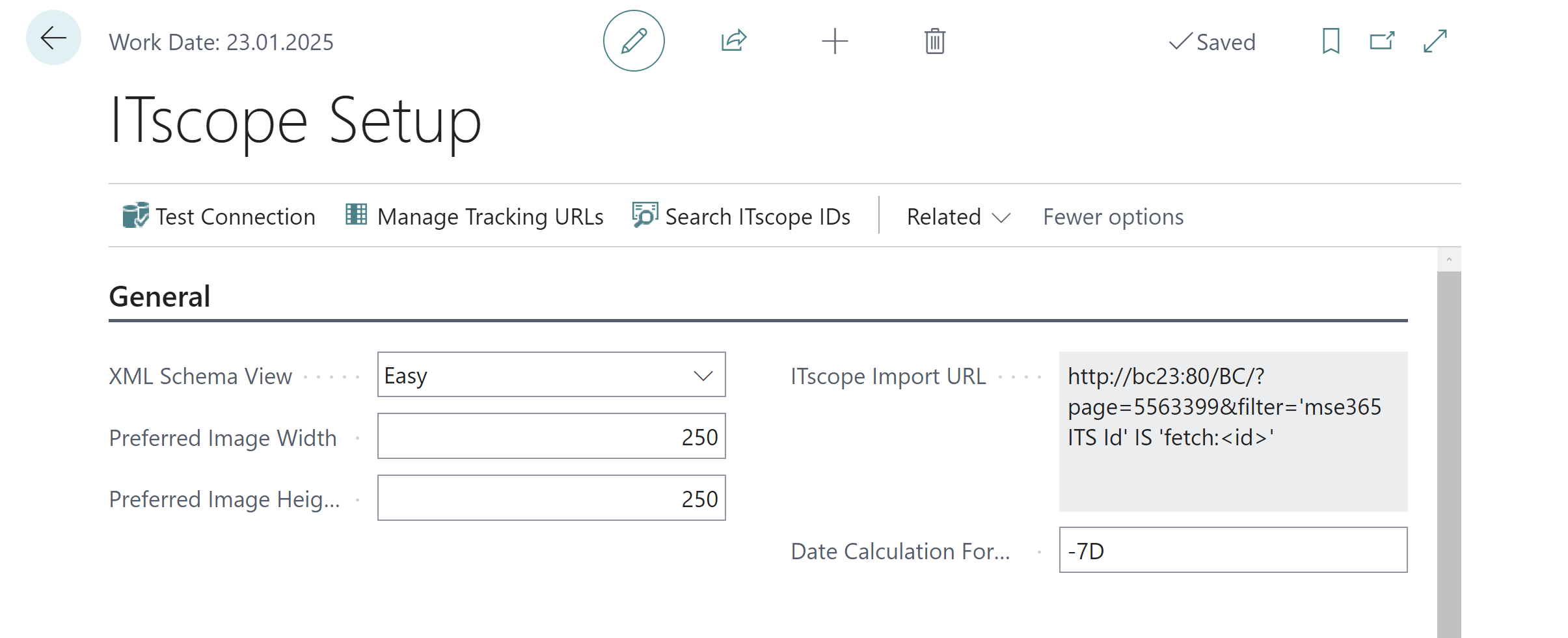
Task: Go back using the arrow button
Action: (x=52, y=38)
